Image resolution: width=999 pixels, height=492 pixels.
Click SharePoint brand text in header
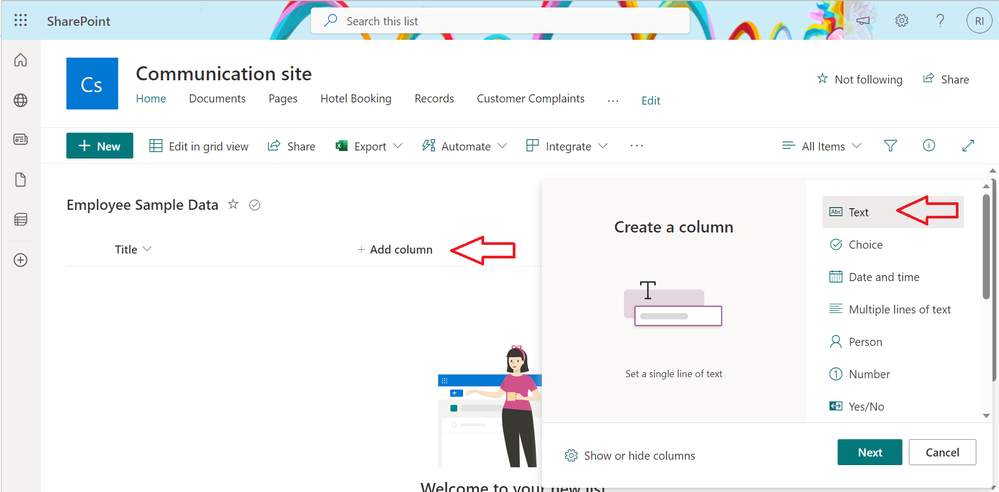click(78, 21)
